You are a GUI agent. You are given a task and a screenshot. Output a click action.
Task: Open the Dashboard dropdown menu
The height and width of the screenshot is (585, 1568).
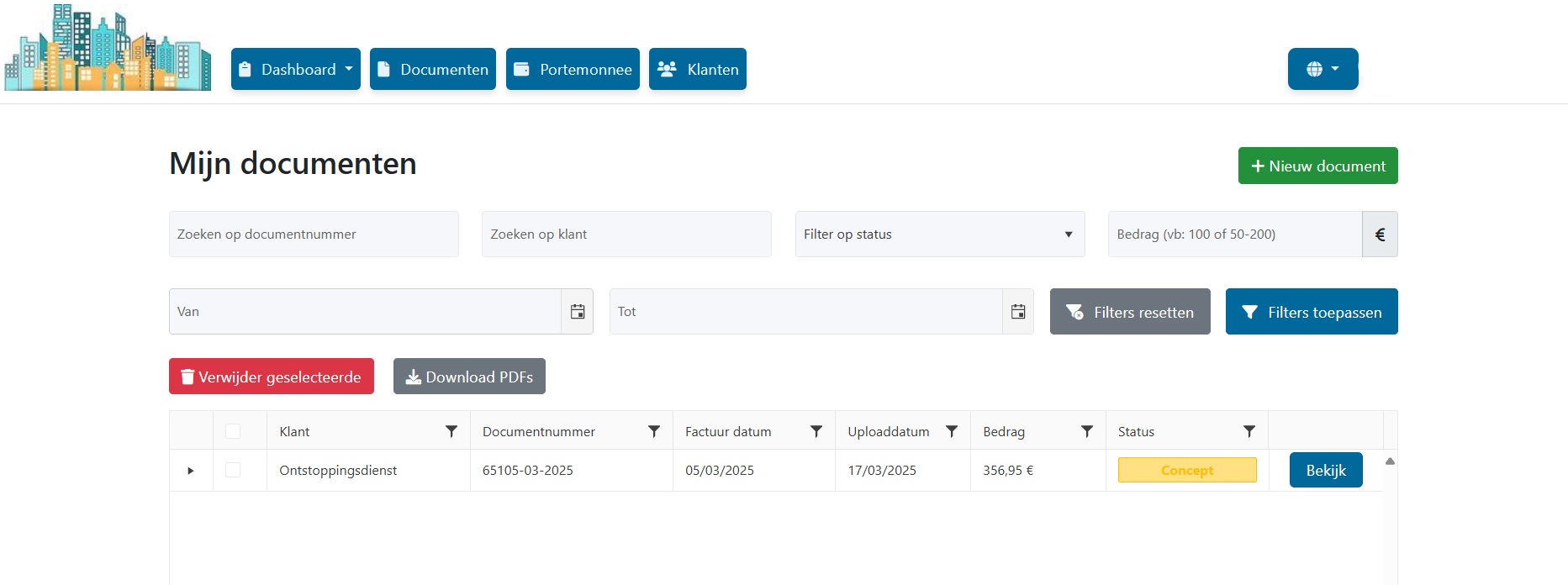296,69
